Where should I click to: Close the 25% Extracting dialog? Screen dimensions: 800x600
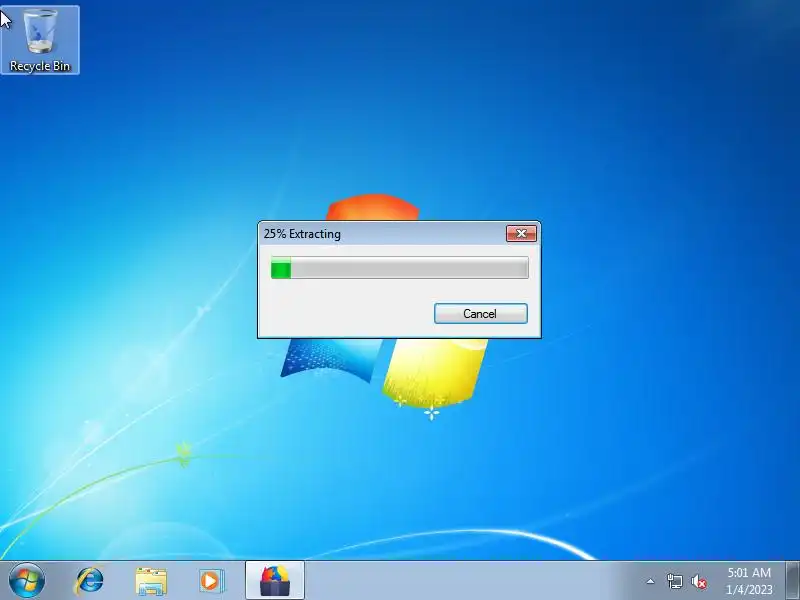point(521,234)
